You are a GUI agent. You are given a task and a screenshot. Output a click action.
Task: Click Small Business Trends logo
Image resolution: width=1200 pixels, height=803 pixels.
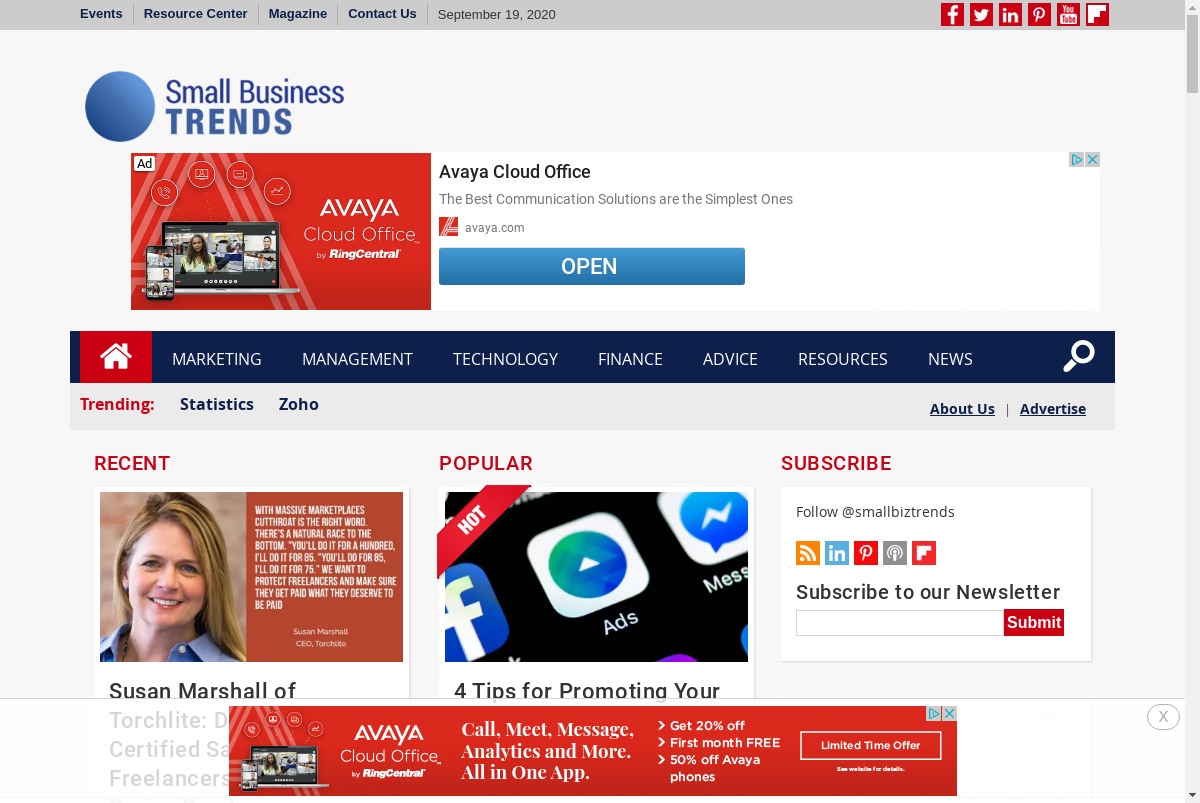pyautogui.click(x=215, y=106)
